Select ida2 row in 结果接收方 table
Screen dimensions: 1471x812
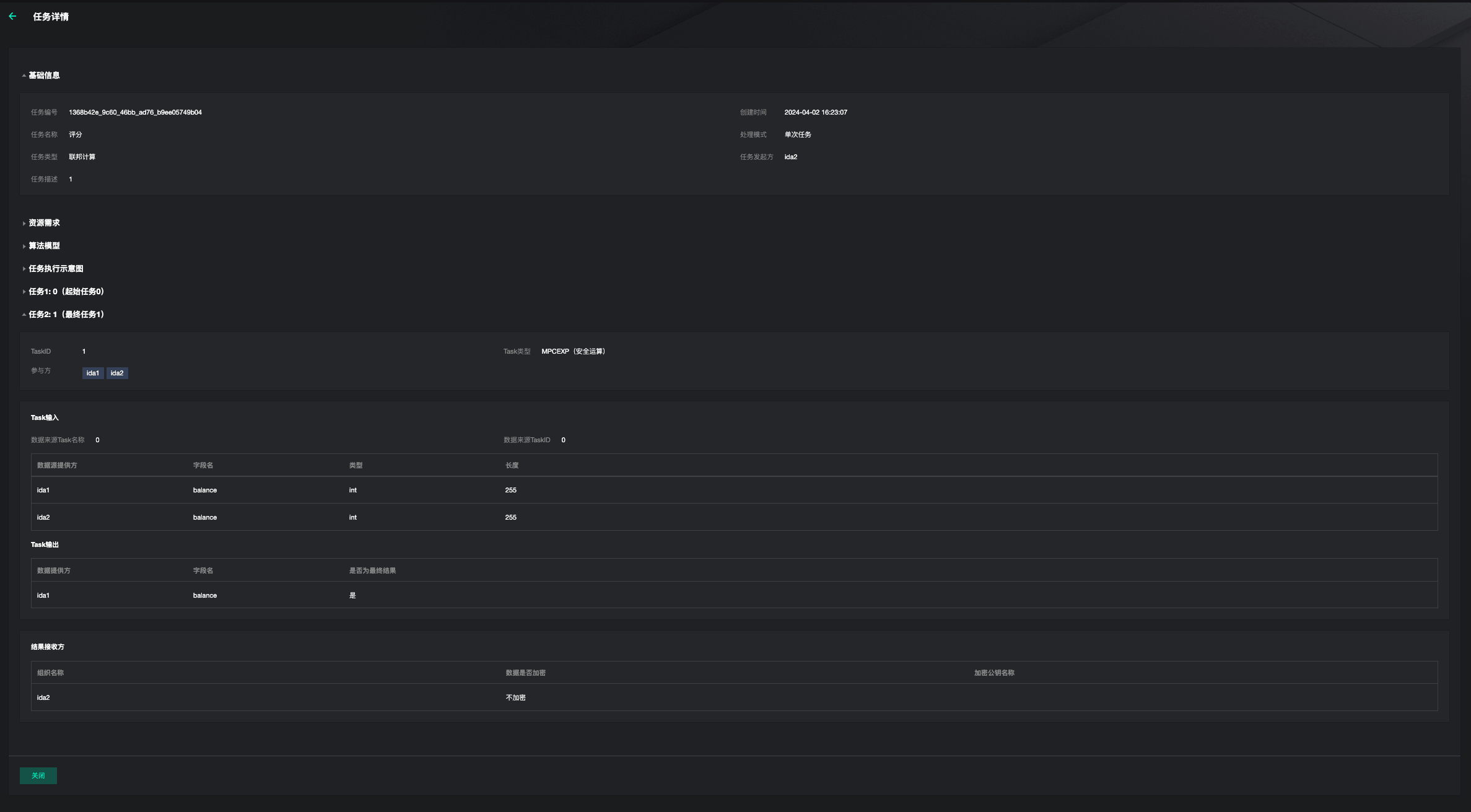[x=43, y=698]
